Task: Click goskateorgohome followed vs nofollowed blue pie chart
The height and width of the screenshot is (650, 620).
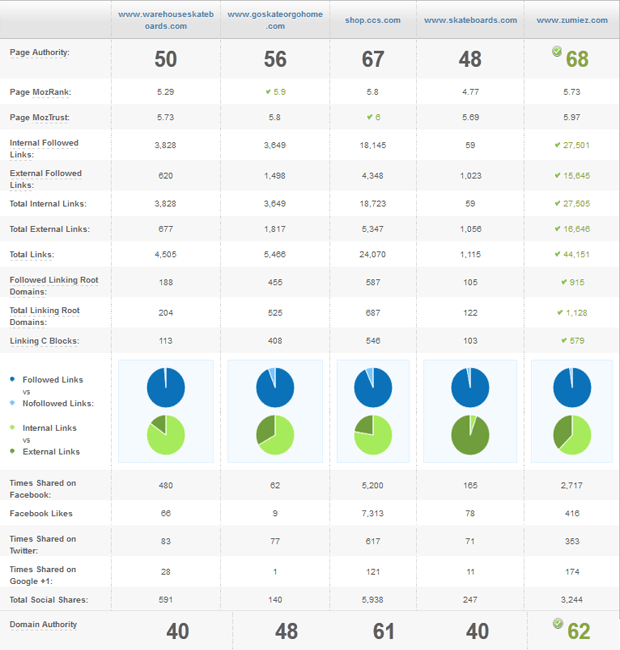Action: [275, 388]
